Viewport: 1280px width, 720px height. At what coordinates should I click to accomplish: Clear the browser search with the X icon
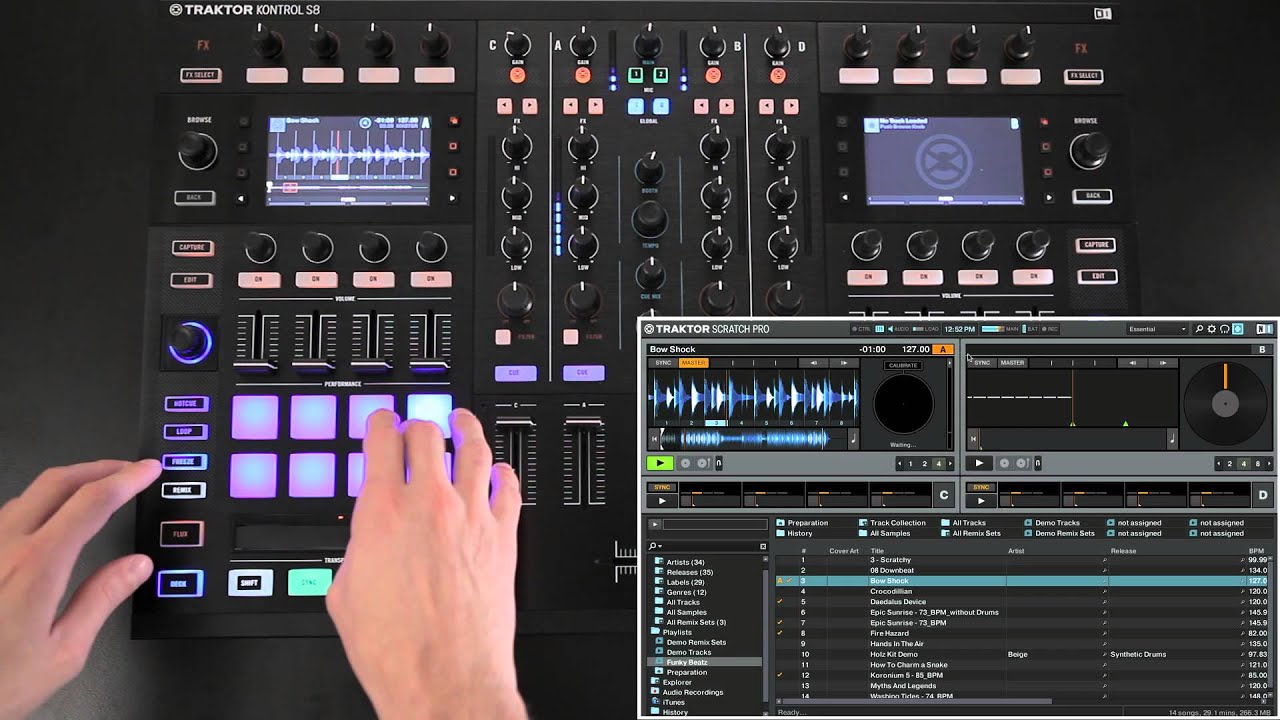763,546
